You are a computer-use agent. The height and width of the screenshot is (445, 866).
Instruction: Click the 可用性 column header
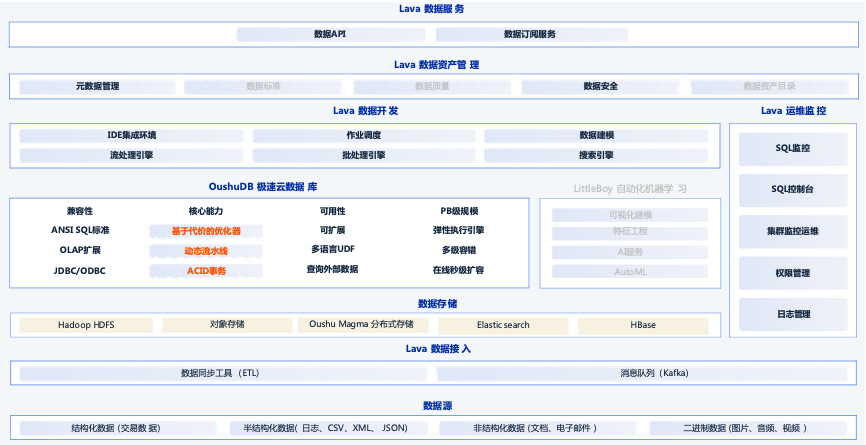click(x=332, y=211)
